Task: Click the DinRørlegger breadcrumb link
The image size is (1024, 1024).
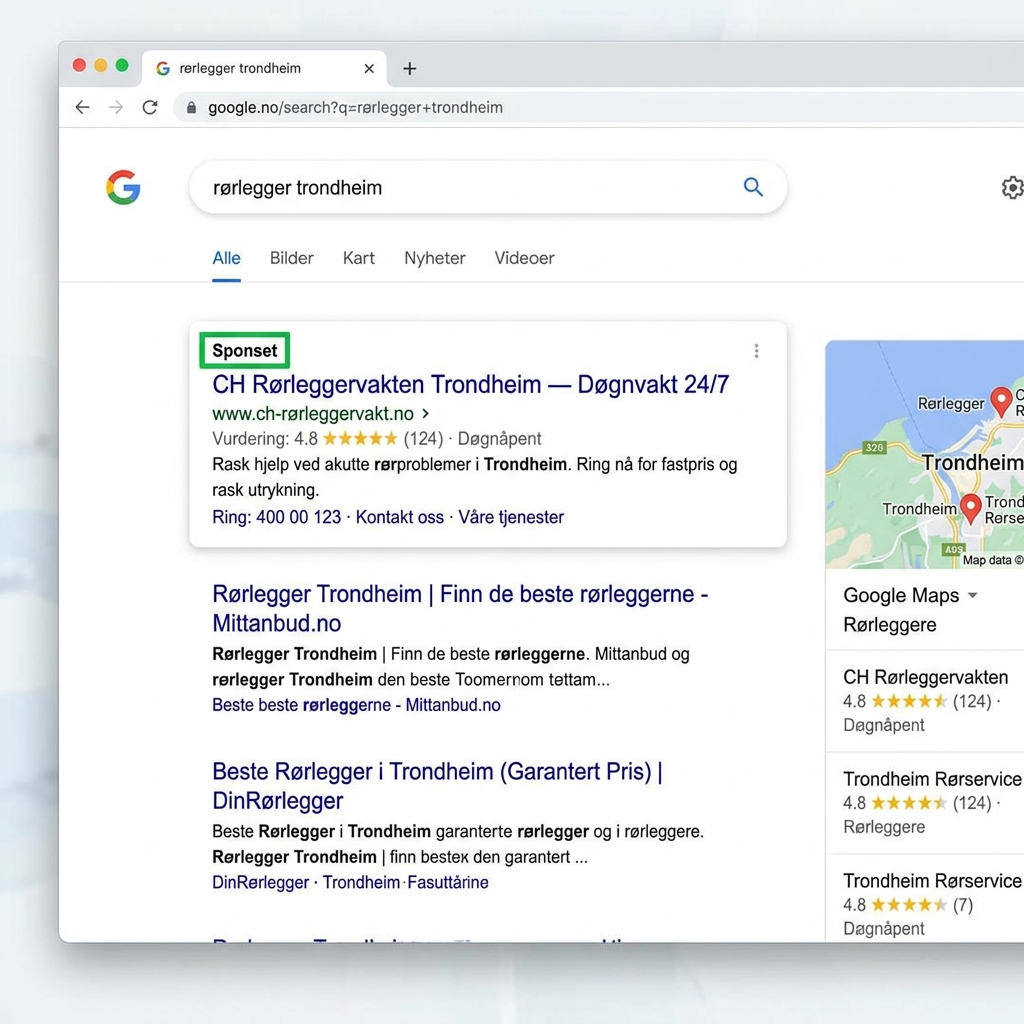Action: click(261, 883)
